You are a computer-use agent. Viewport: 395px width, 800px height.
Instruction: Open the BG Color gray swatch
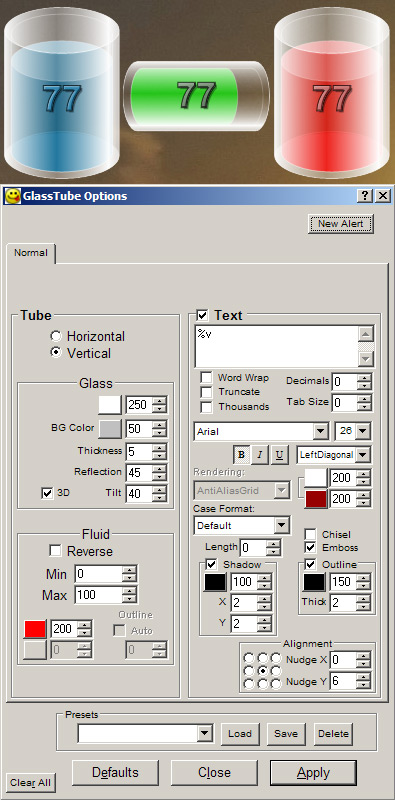(110, 429)
